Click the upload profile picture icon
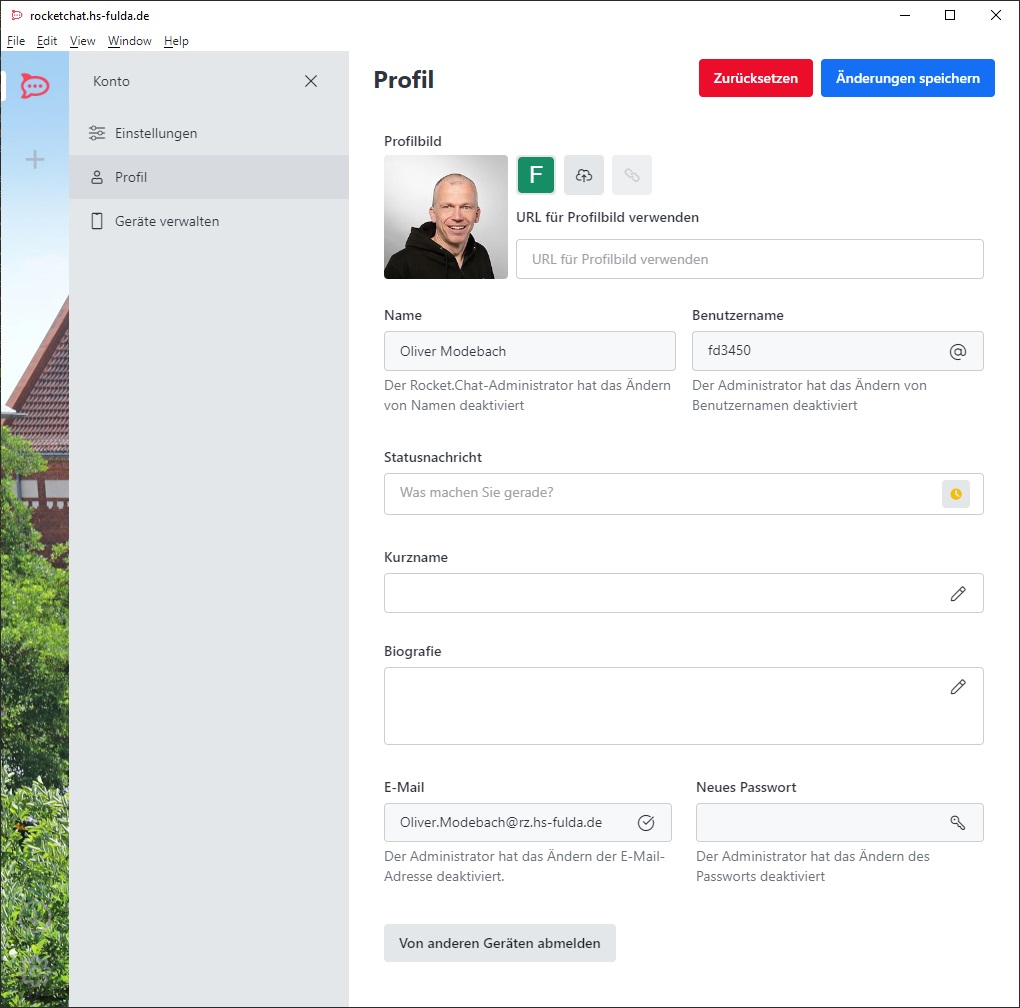The height and width of the screenshot is (1008, 1020). (x=584, y=175)
